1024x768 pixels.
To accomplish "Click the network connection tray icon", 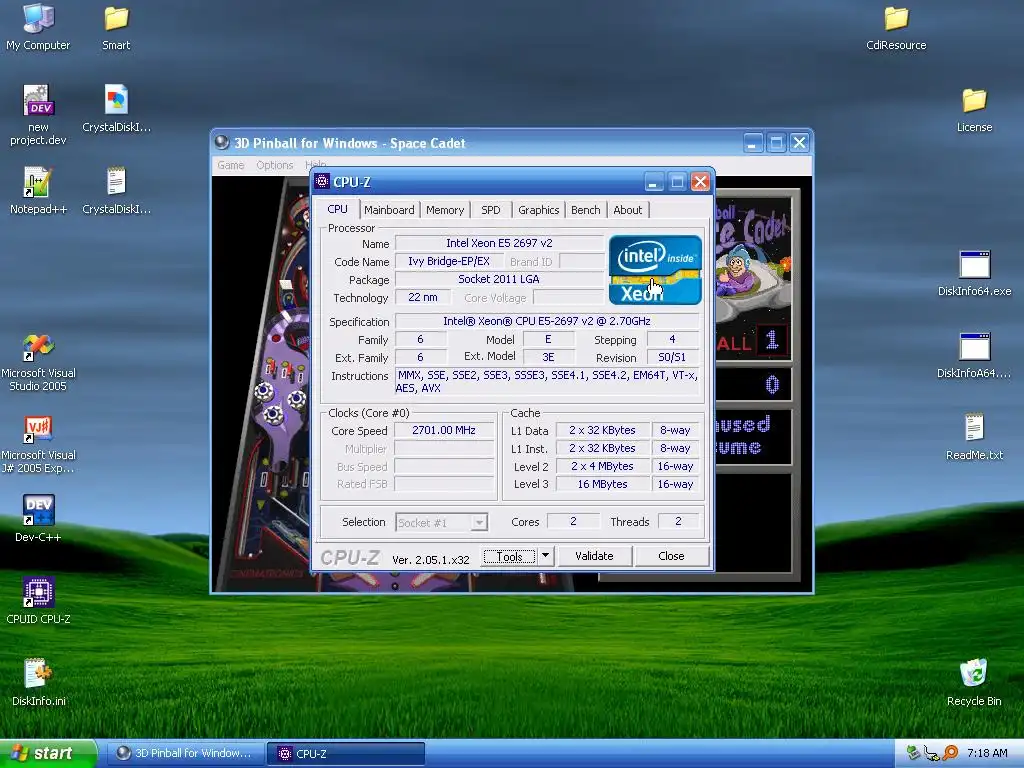I will tap(931, 754).
